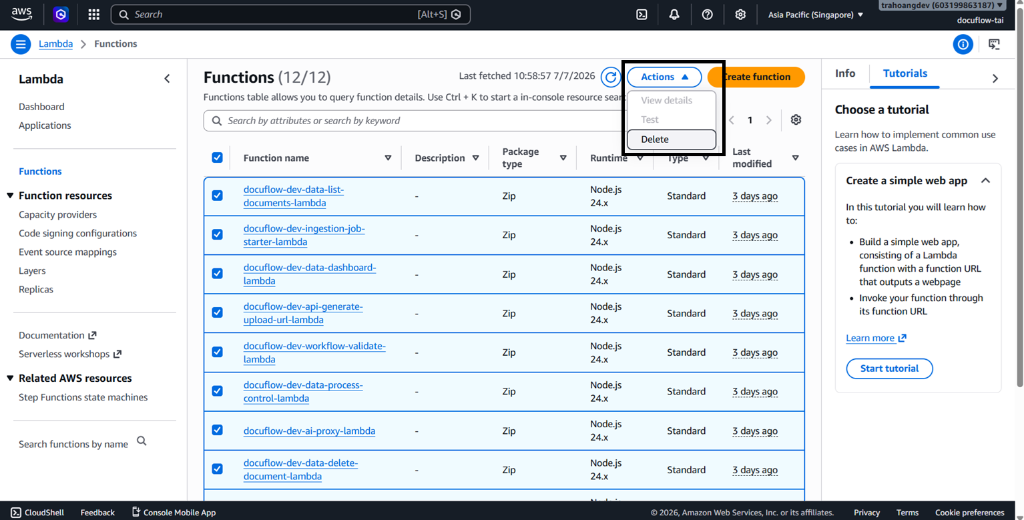Refresh the functions list
The image size is (1024, 520).
(x=611, y=77)
